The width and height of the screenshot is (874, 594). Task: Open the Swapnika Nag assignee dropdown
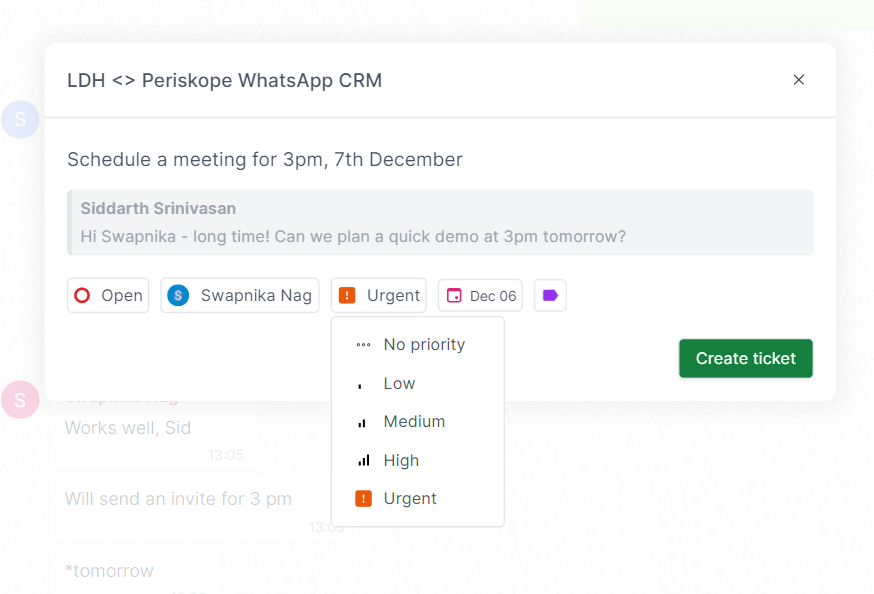(x=240, y=295)
